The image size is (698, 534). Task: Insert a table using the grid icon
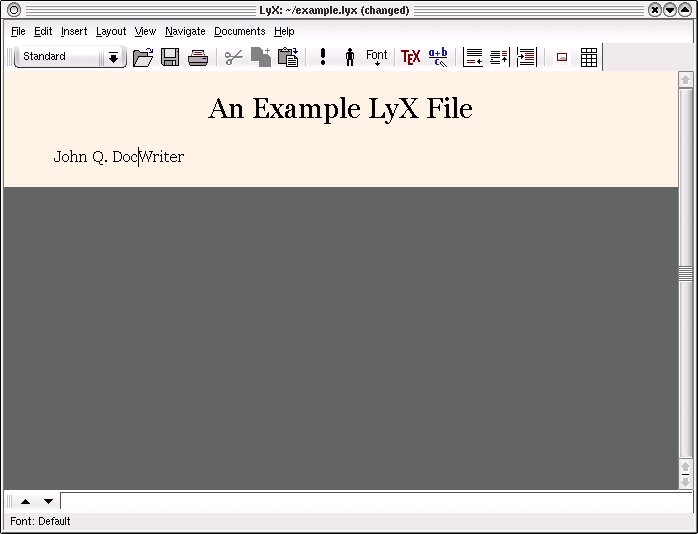click(589, 57)
